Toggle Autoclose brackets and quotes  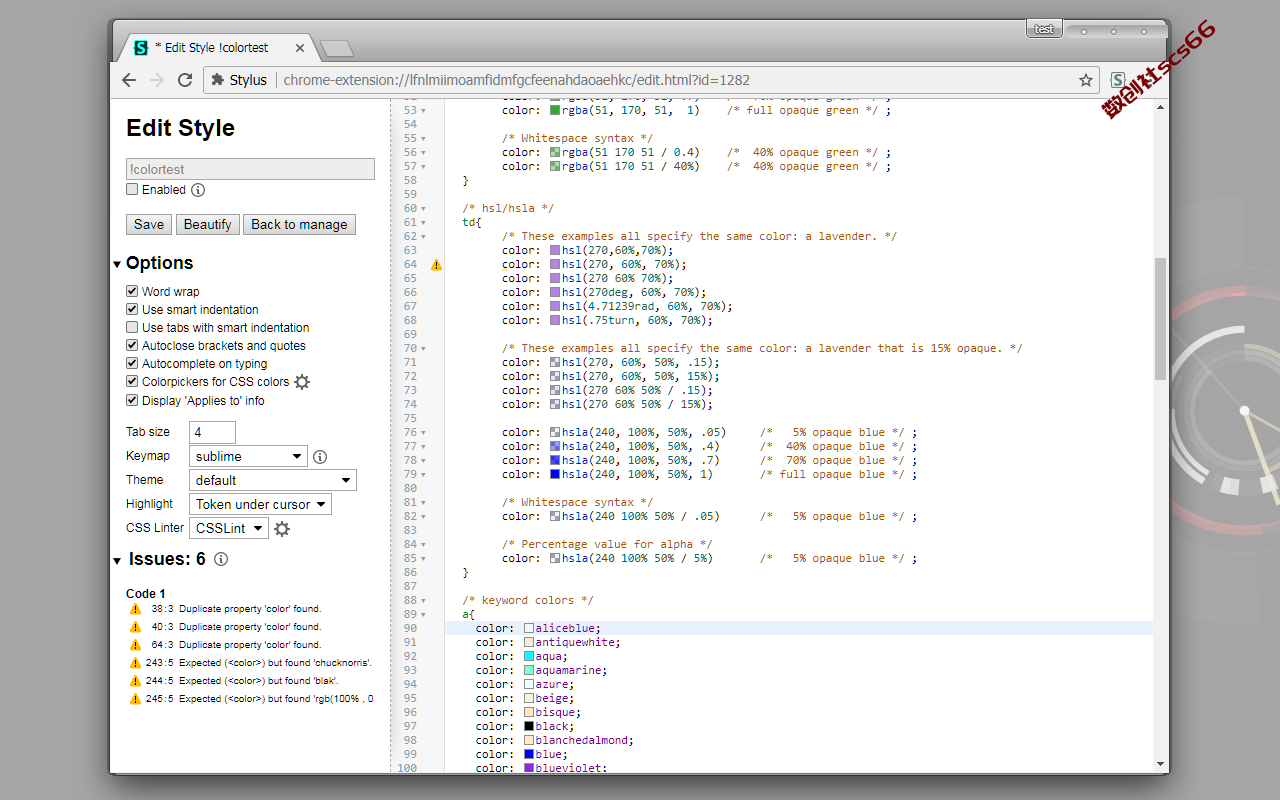tap(132, 345)
